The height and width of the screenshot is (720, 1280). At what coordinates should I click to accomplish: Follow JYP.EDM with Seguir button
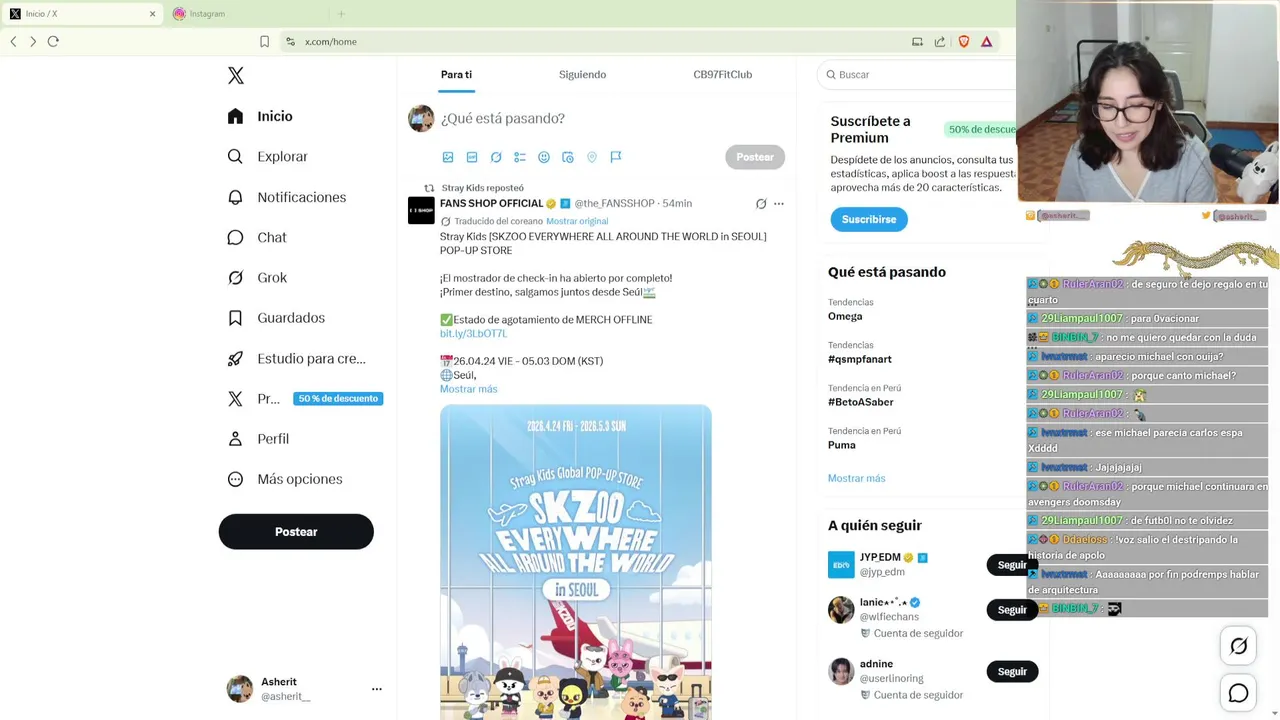coord(1012,565)
